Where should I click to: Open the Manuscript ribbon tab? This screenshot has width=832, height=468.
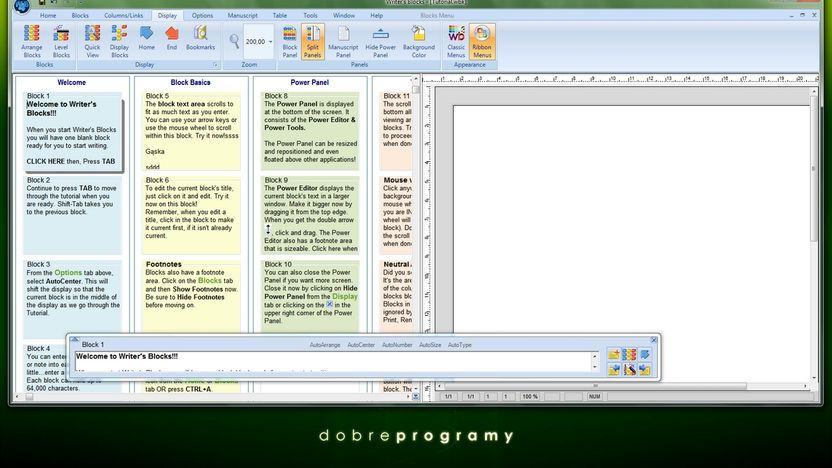pyautogui.click(x=242, y=16)
